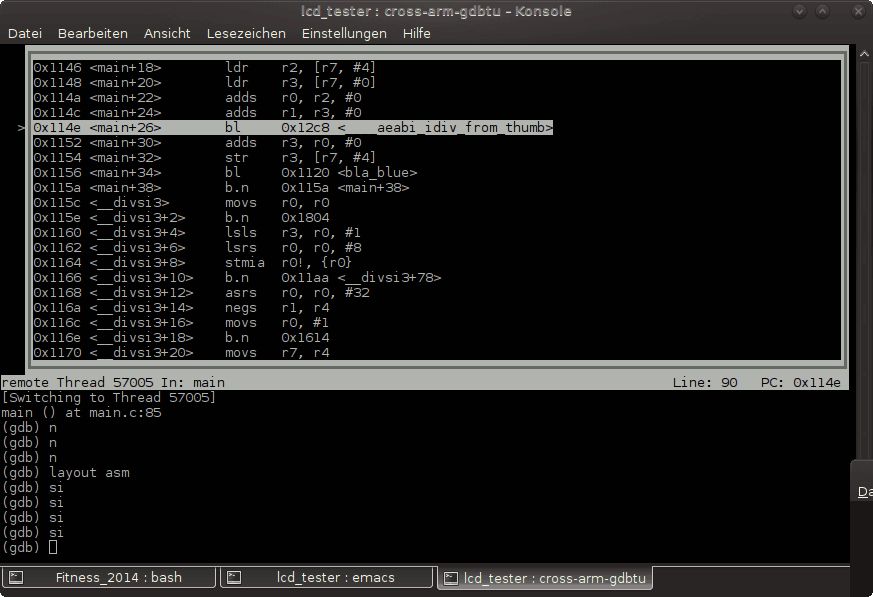873x597 pixels.
Task: Click the scrollbar up arrow
Action: tap(864, 54)
